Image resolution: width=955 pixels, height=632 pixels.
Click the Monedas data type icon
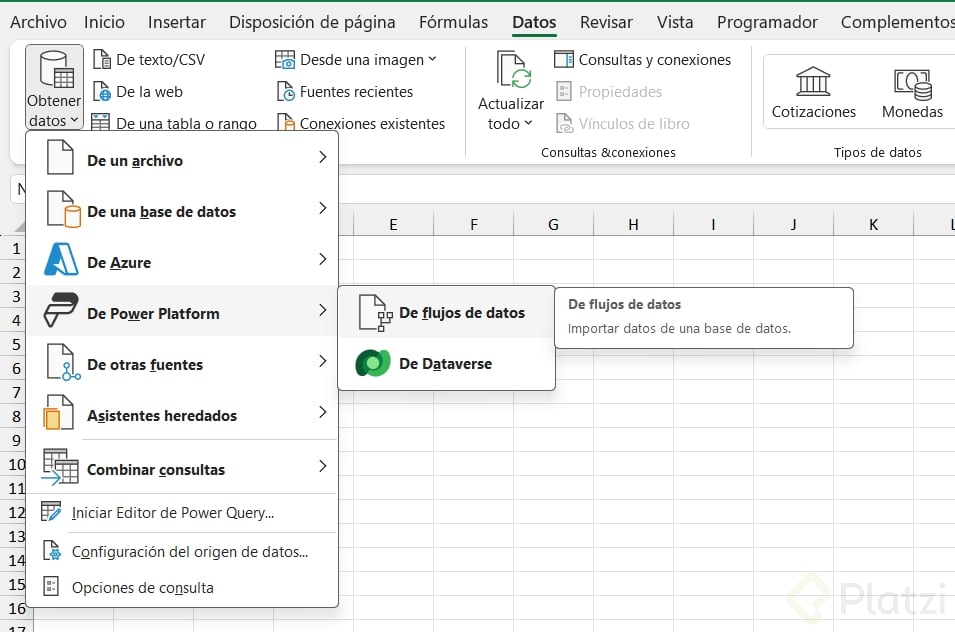click(x=912, y=82)
